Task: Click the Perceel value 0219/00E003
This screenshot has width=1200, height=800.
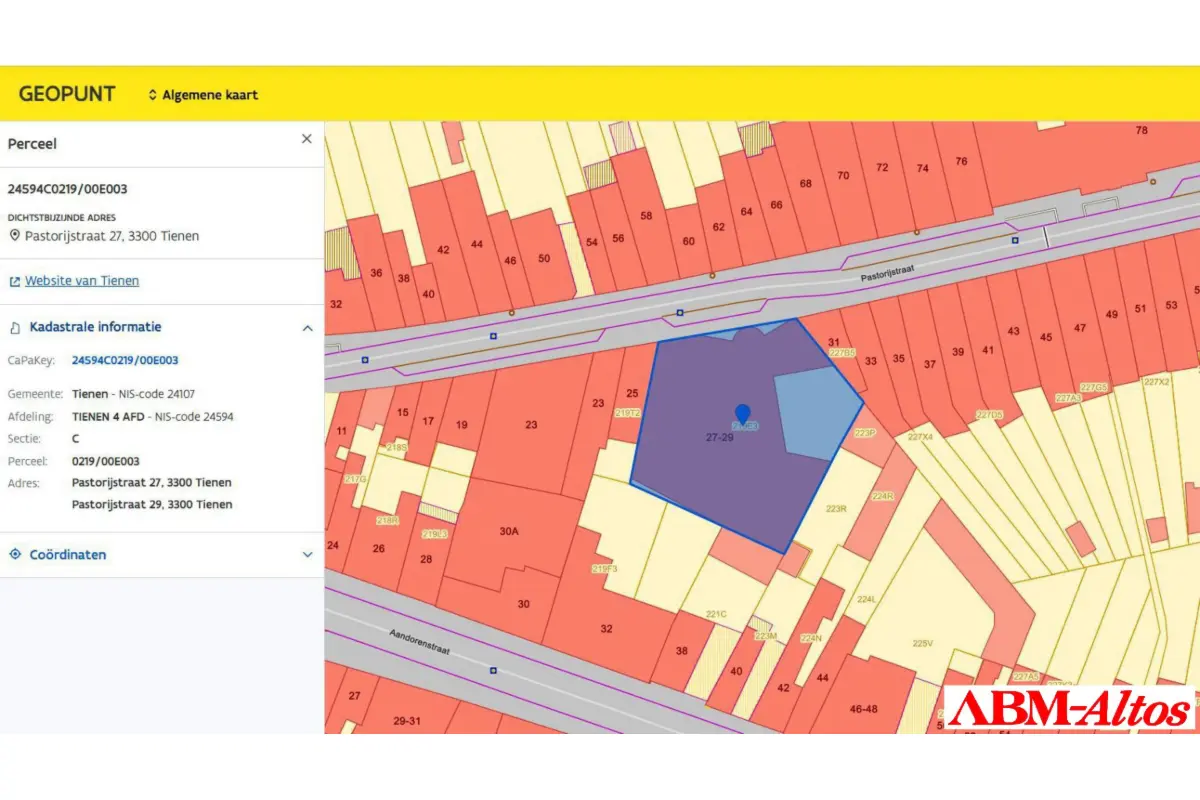Action: pos(106,460)
